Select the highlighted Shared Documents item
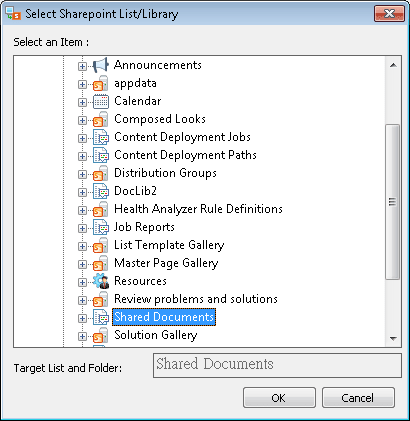 coord(164,317)
